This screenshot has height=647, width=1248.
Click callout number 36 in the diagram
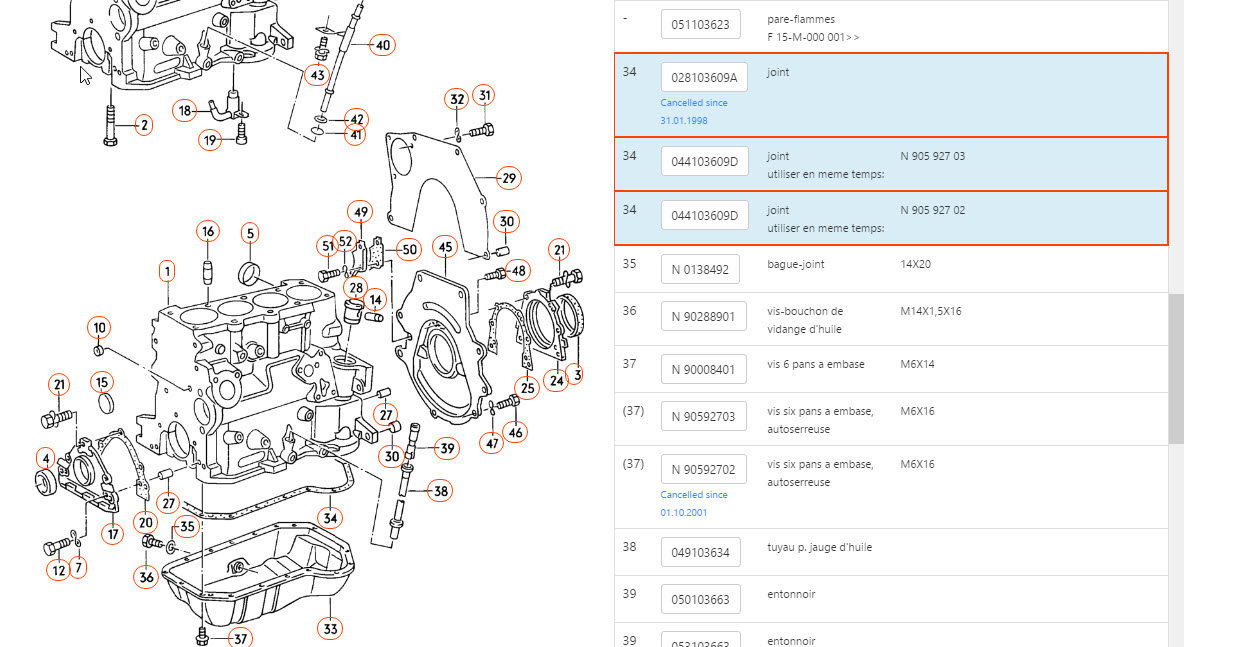pyautogui.click(x=147, y=576)
